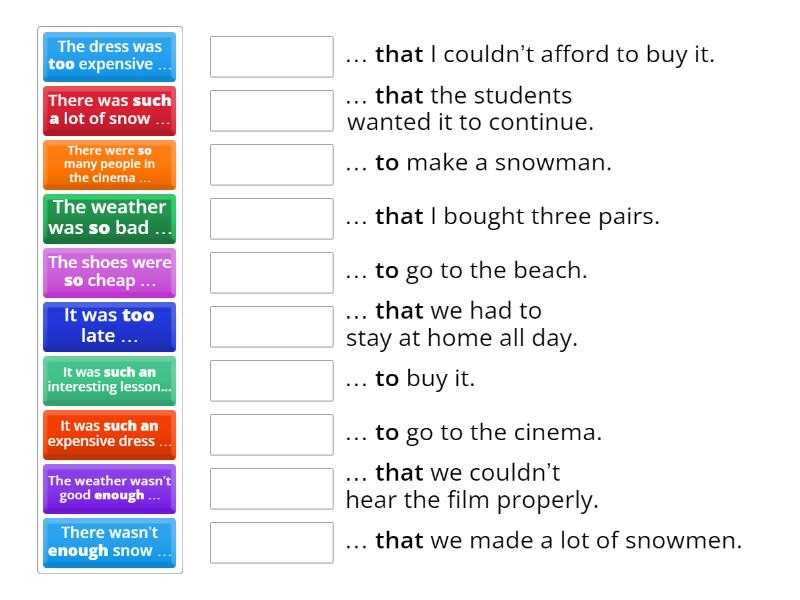Screen dimensions: 800x600
Task: Click the 'It was such an expensive dress' tile
Action: [x=110, y=434]
